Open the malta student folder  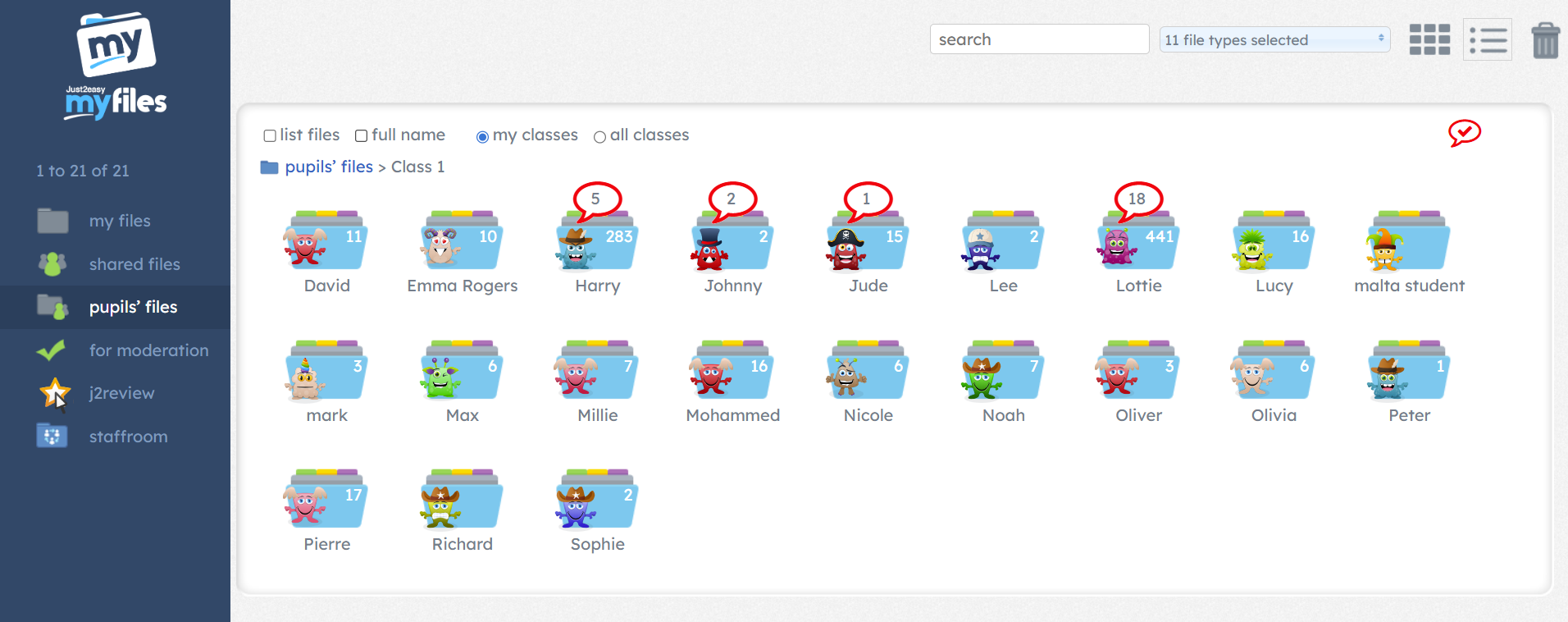click(1409, 241)
